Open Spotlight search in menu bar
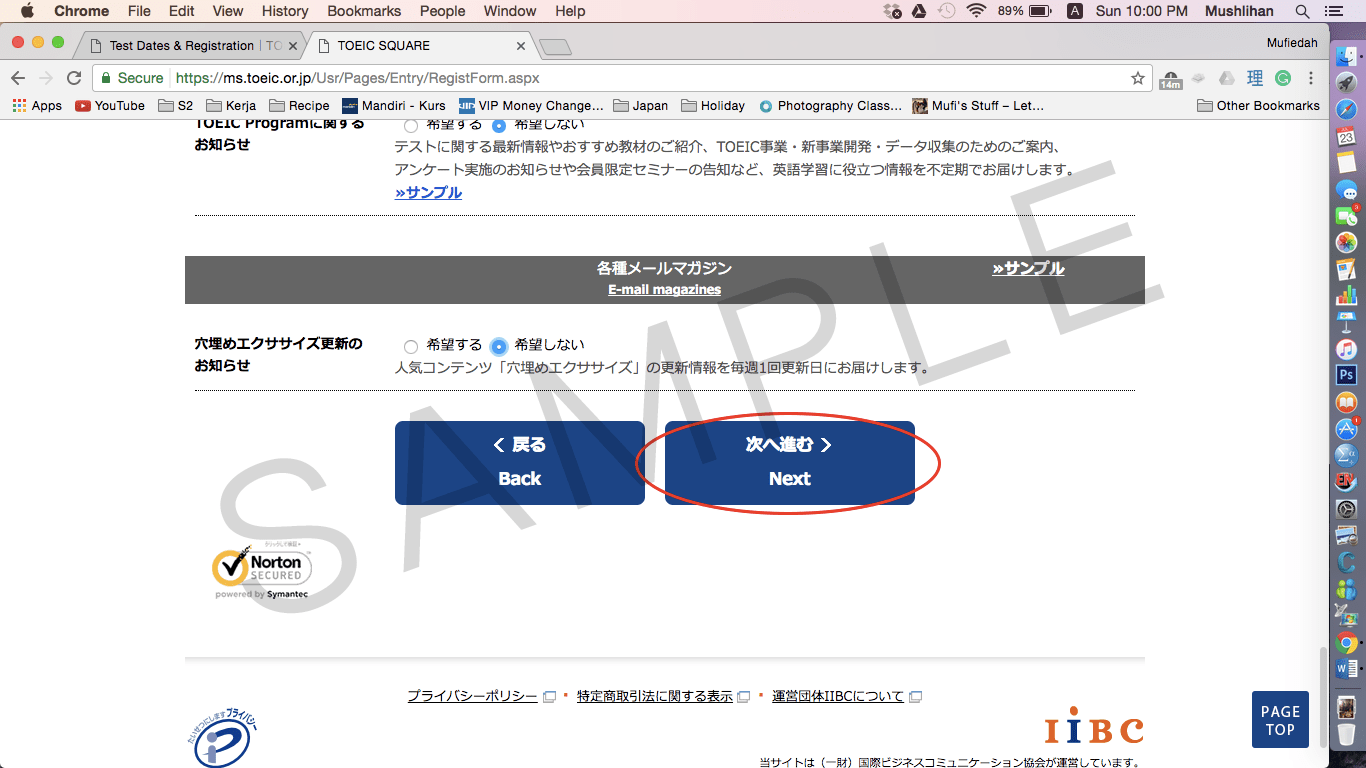Image resolution: width=1366 pixels, height=768 pixels. tap(1302, 11)
